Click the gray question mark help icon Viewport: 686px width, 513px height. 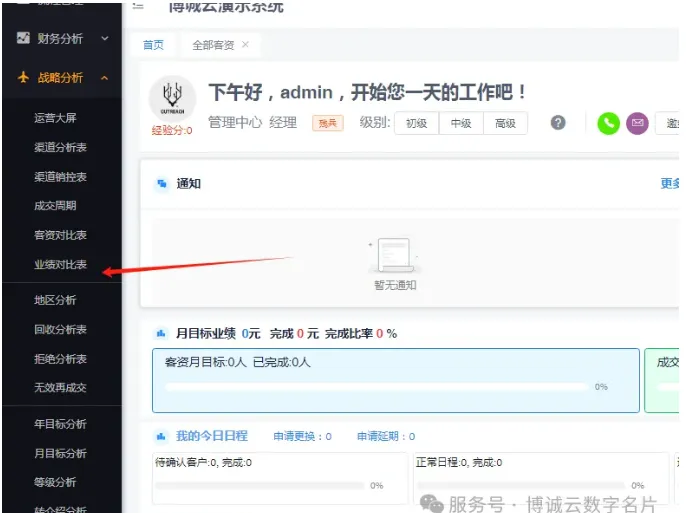pyautogui.click(x=558, y=122)
